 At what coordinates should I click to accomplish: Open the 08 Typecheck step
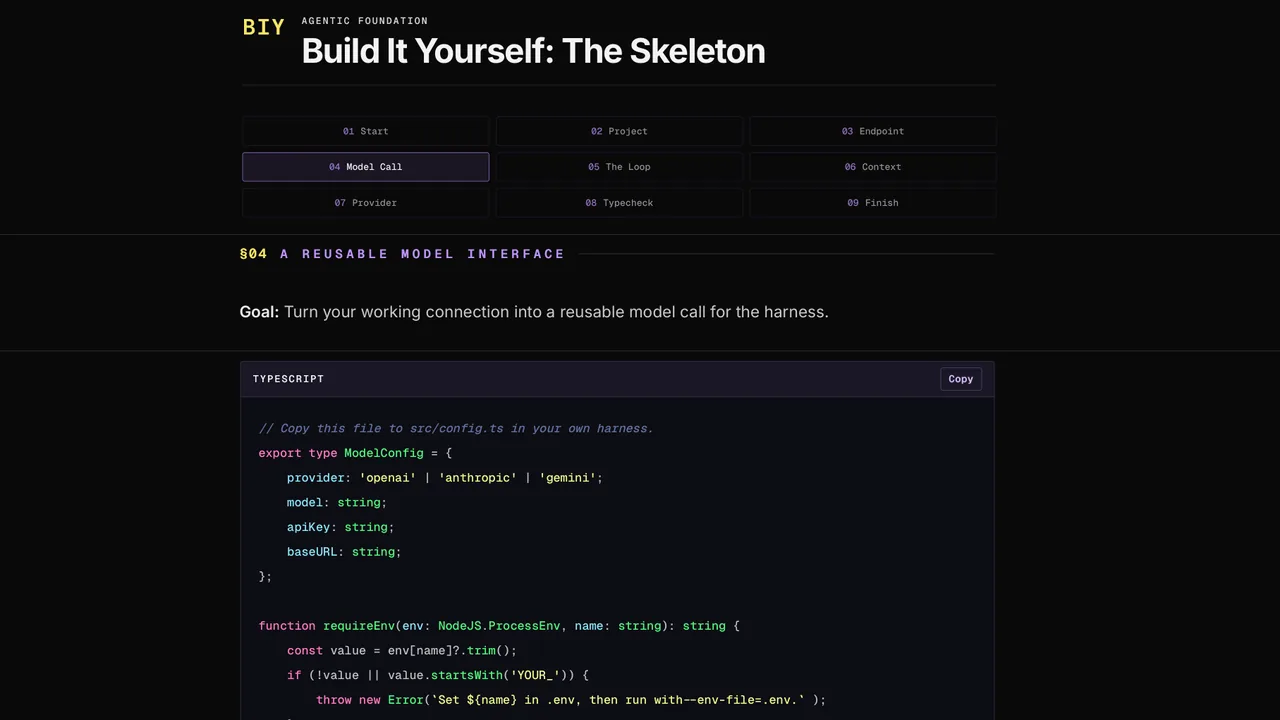click(619, 203)
